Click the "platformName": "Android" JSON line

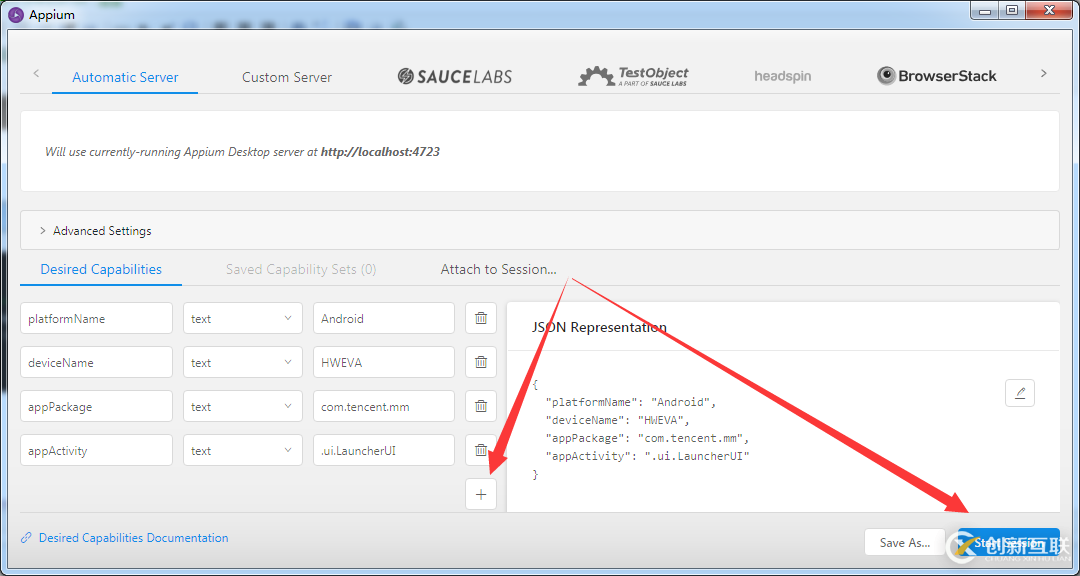click(x=631, y=402)
